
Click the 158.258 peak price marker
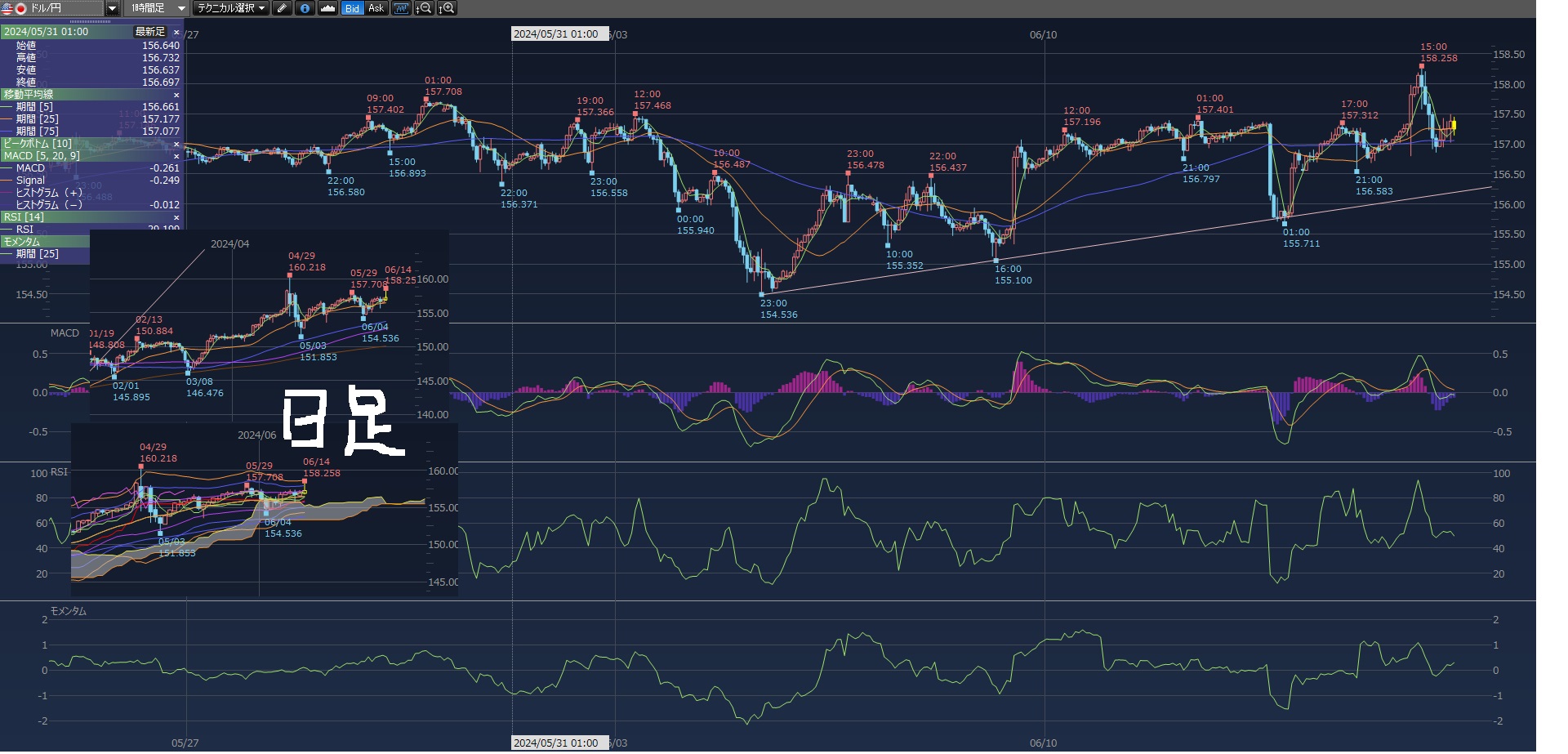click(x=1422, y=66)
